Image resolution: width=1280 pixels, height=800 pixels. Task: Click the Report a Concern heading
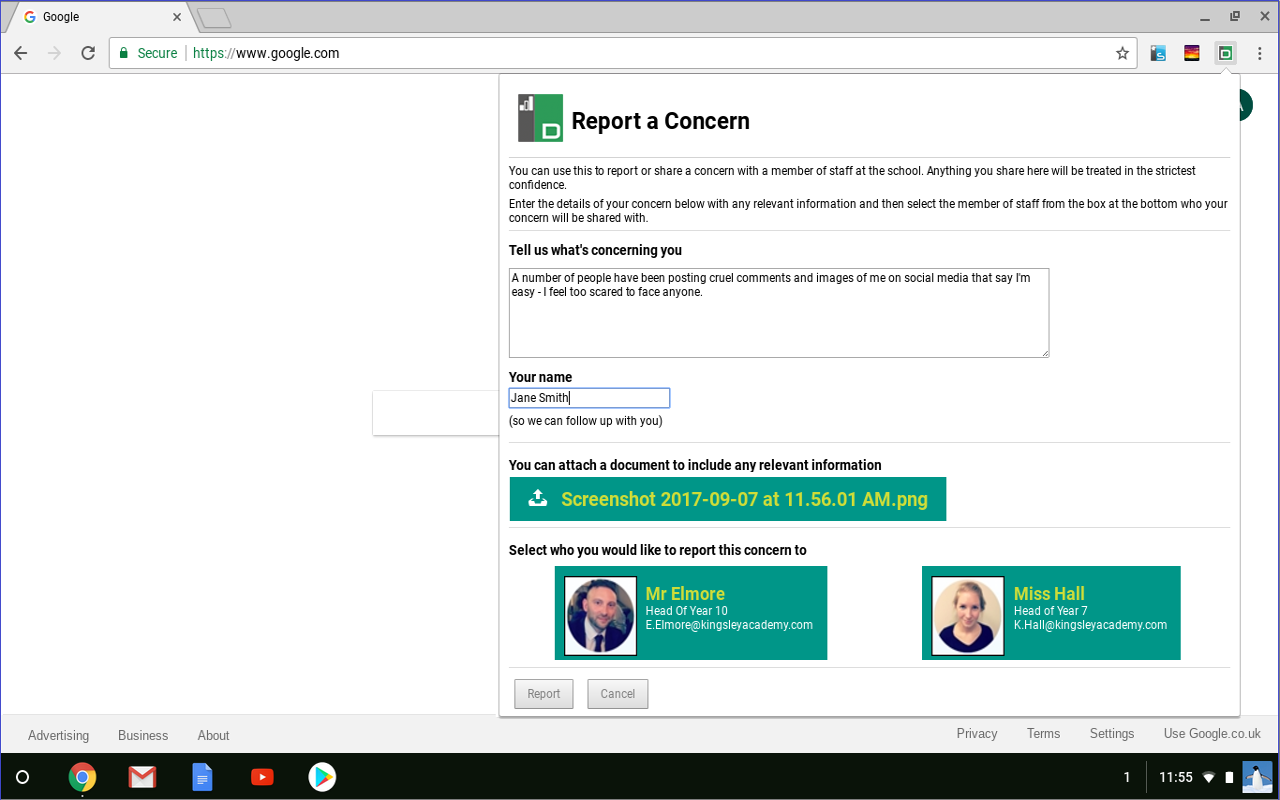tap(660, 121)
